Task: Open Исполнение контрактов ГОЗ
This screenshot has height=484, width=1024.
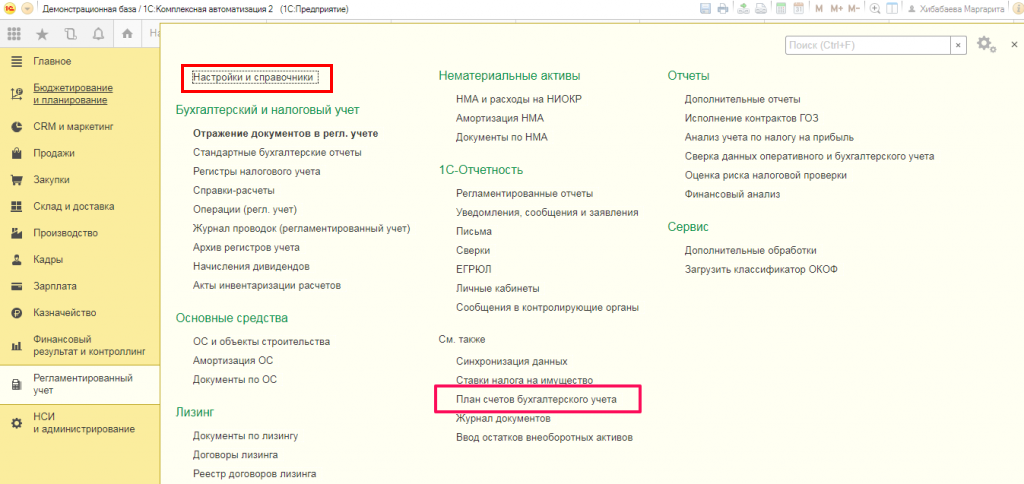Action: click(x=751, y=118)
